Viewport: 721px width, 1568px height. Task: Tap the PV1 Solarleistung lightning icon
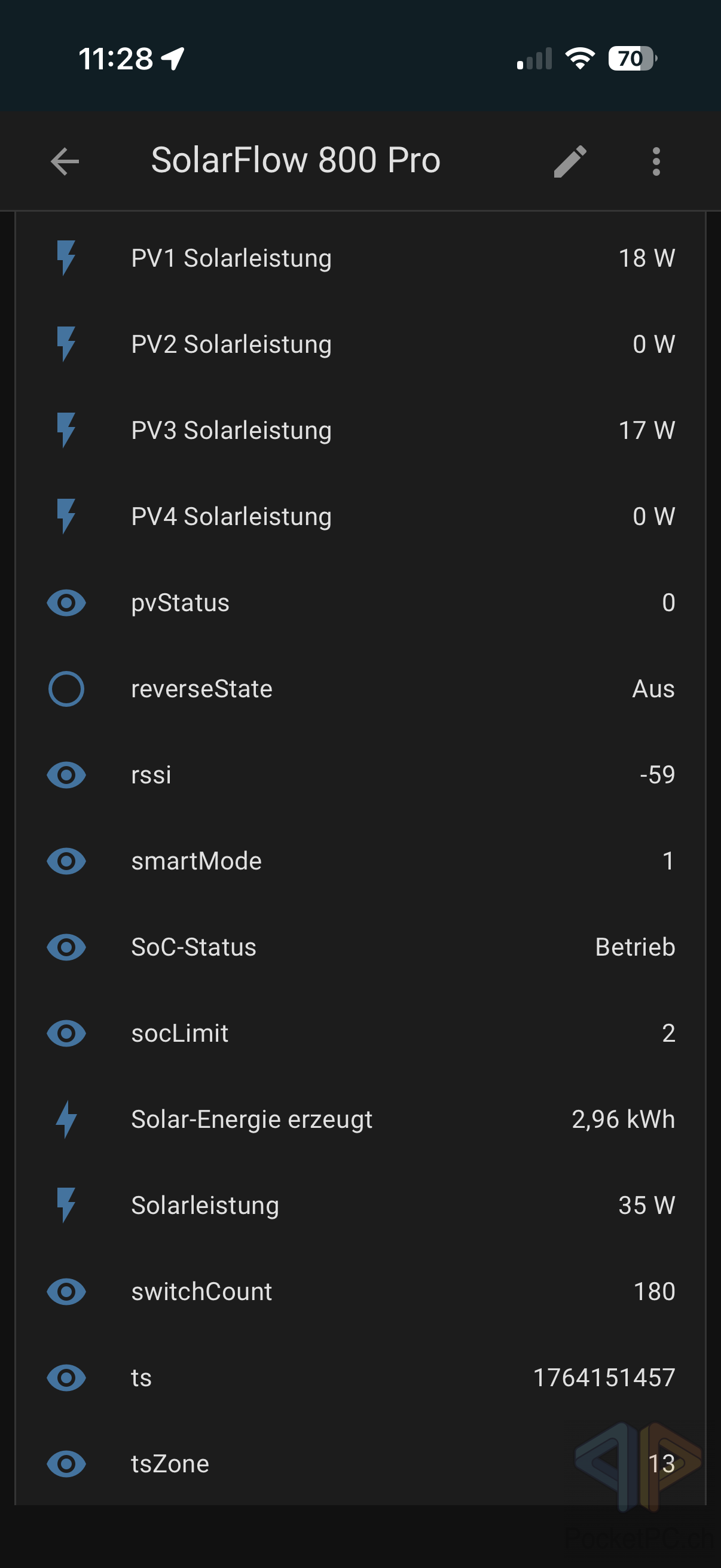click(66, 258)
